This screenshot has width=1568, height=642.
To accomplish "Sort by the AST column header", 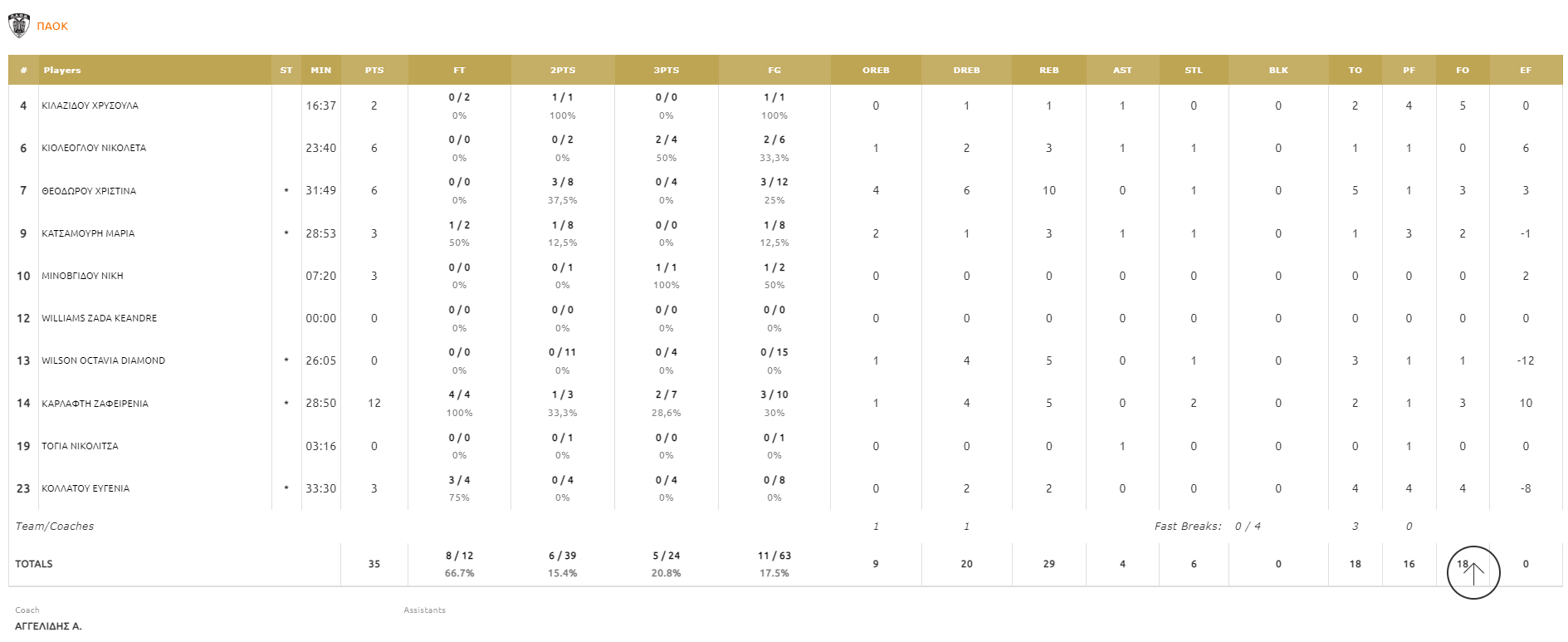I will coord(1122,71).
